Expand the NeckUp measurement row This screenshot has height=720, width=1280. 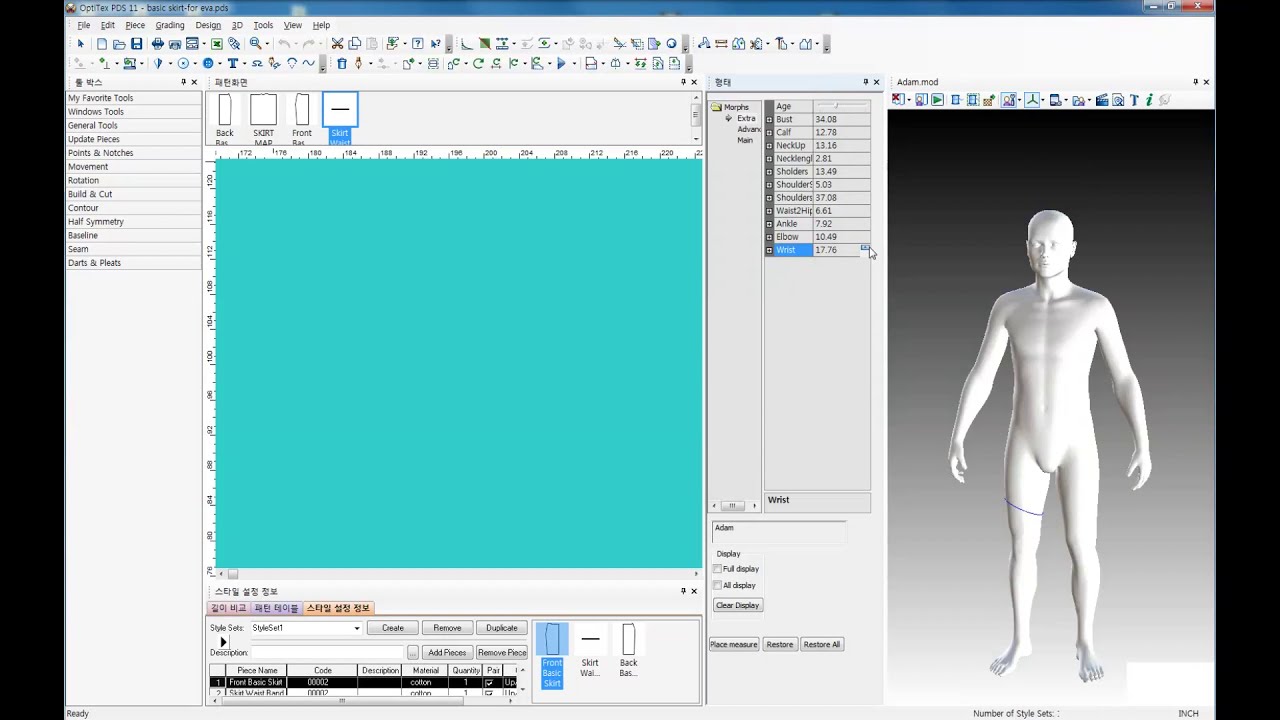pyautogui.click(x=769, y=145)
